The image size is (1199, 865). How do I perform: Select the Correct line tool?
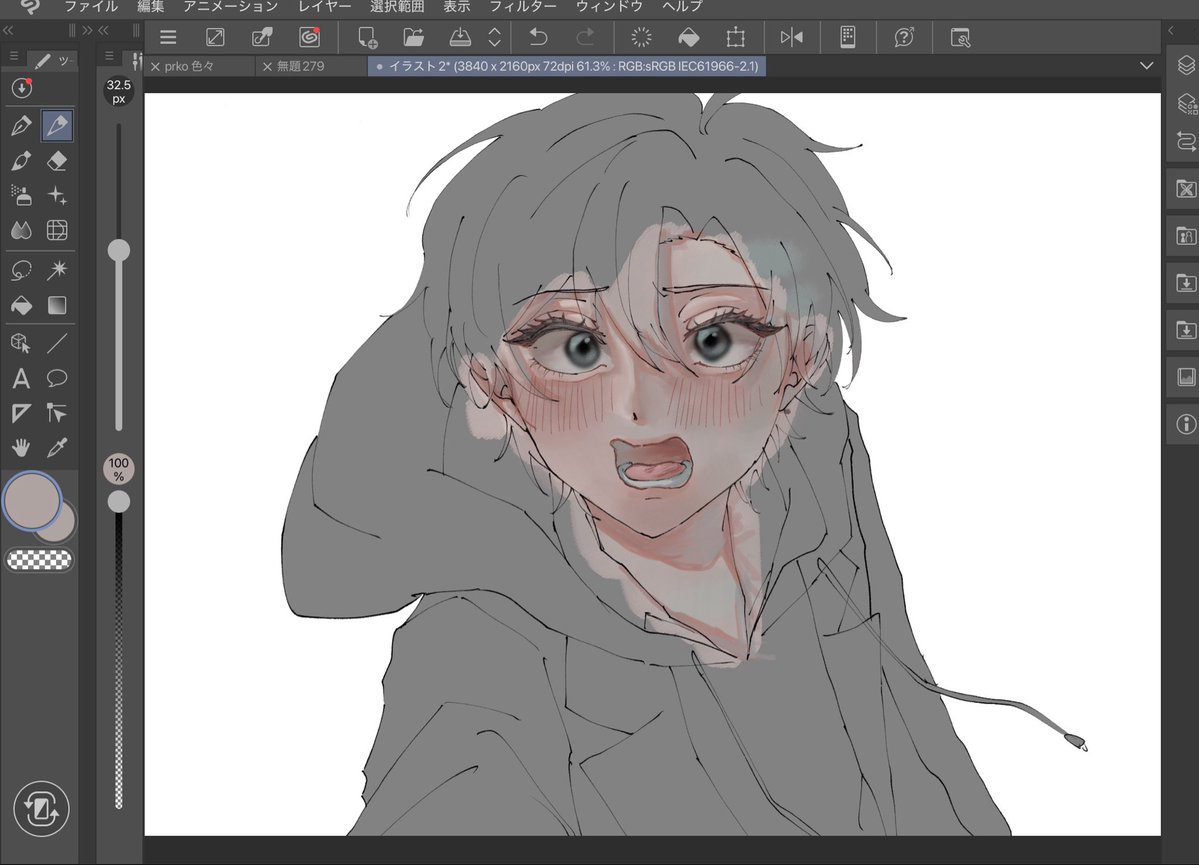tap(57, 414)
